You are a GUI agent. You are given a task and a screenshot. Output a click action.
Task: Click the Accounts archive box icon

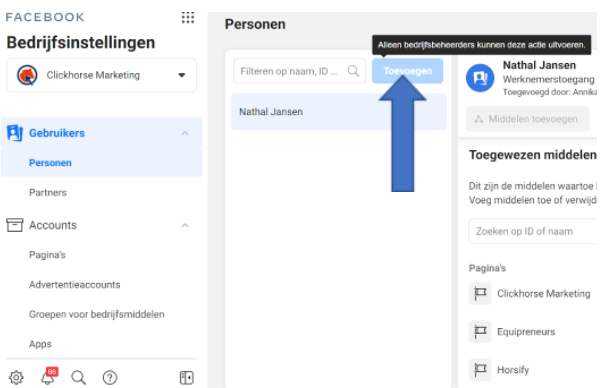(x=15, y=225)
